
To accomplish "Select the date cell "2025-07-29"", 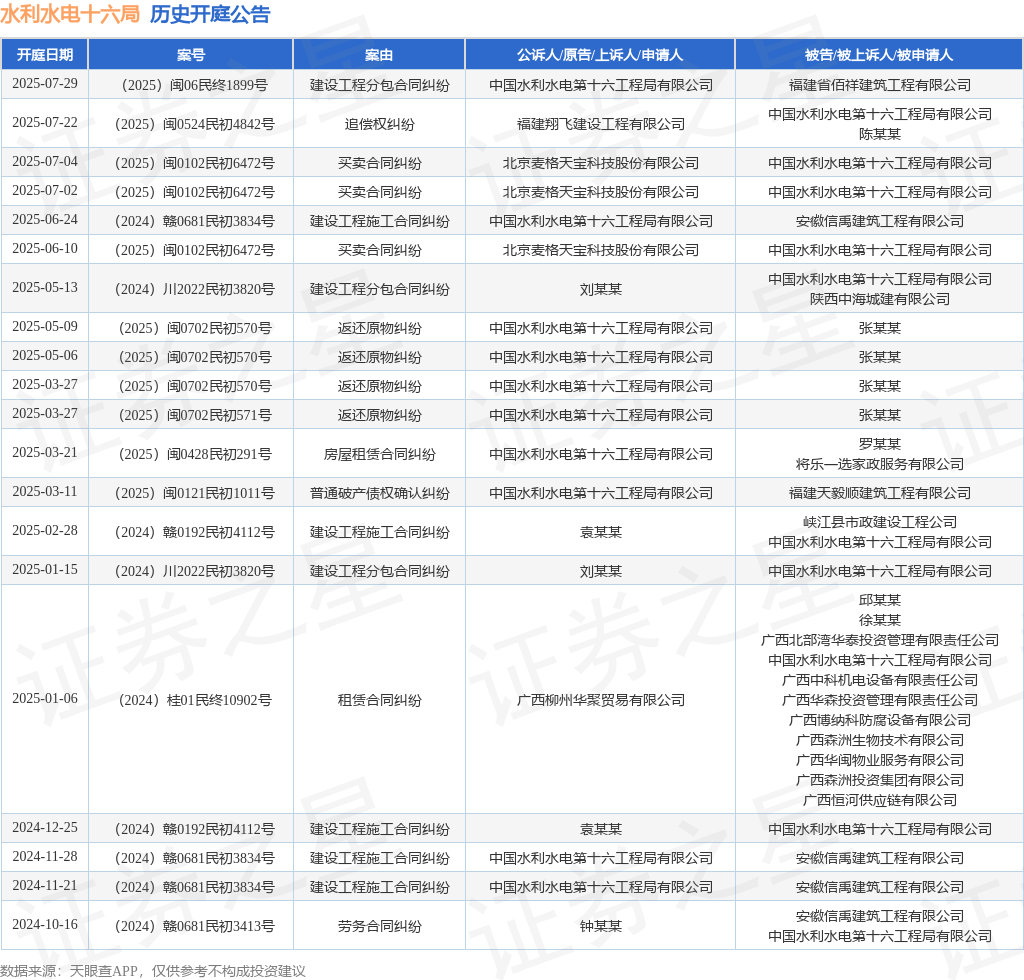I will pos(44,84).
